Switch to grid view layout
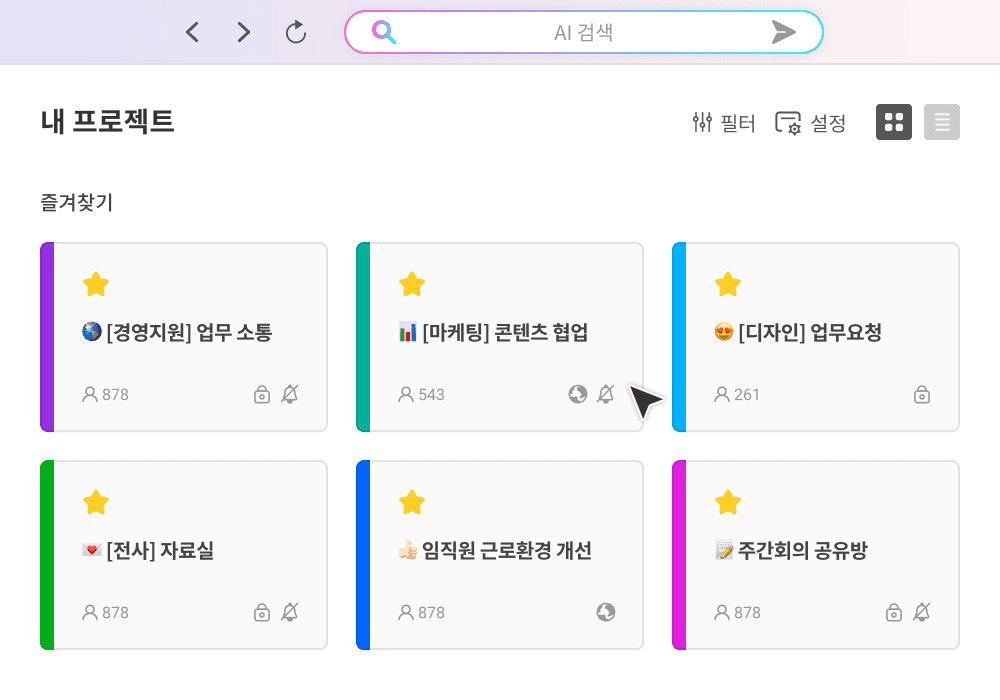1000x700 pixels. pyautogui.click(x=893, y=122)
